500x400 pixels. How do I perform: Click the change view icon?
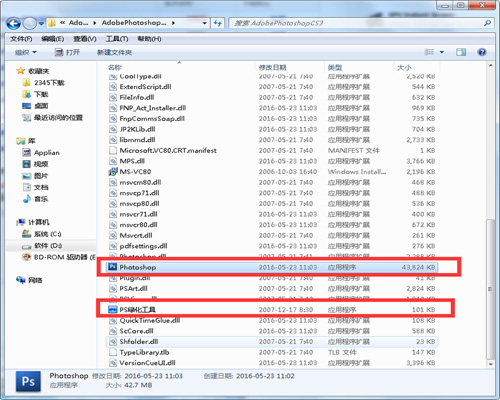pos(429,52)
